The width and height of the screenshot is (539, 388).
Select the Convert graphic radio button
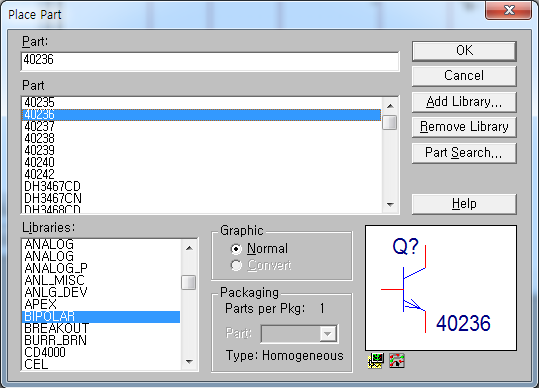pyautogui.click(x=236, y=265)
